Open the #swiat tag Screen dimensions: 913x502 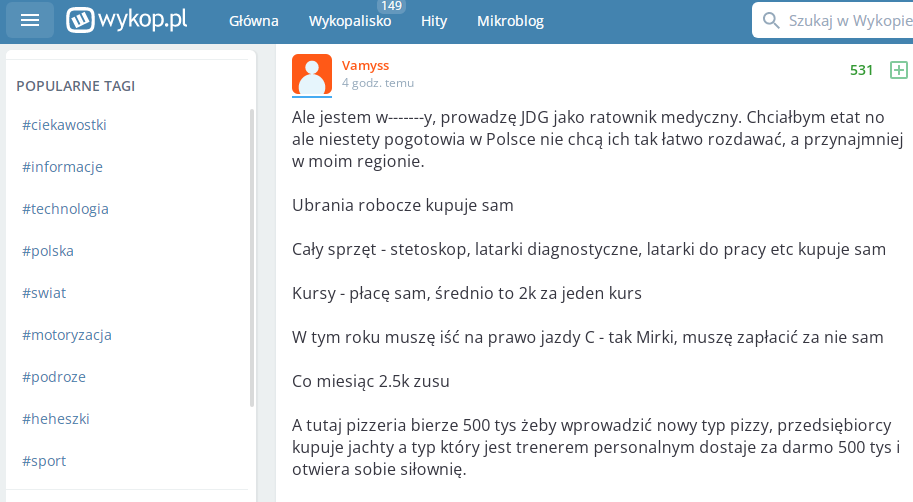pos(44,292)
